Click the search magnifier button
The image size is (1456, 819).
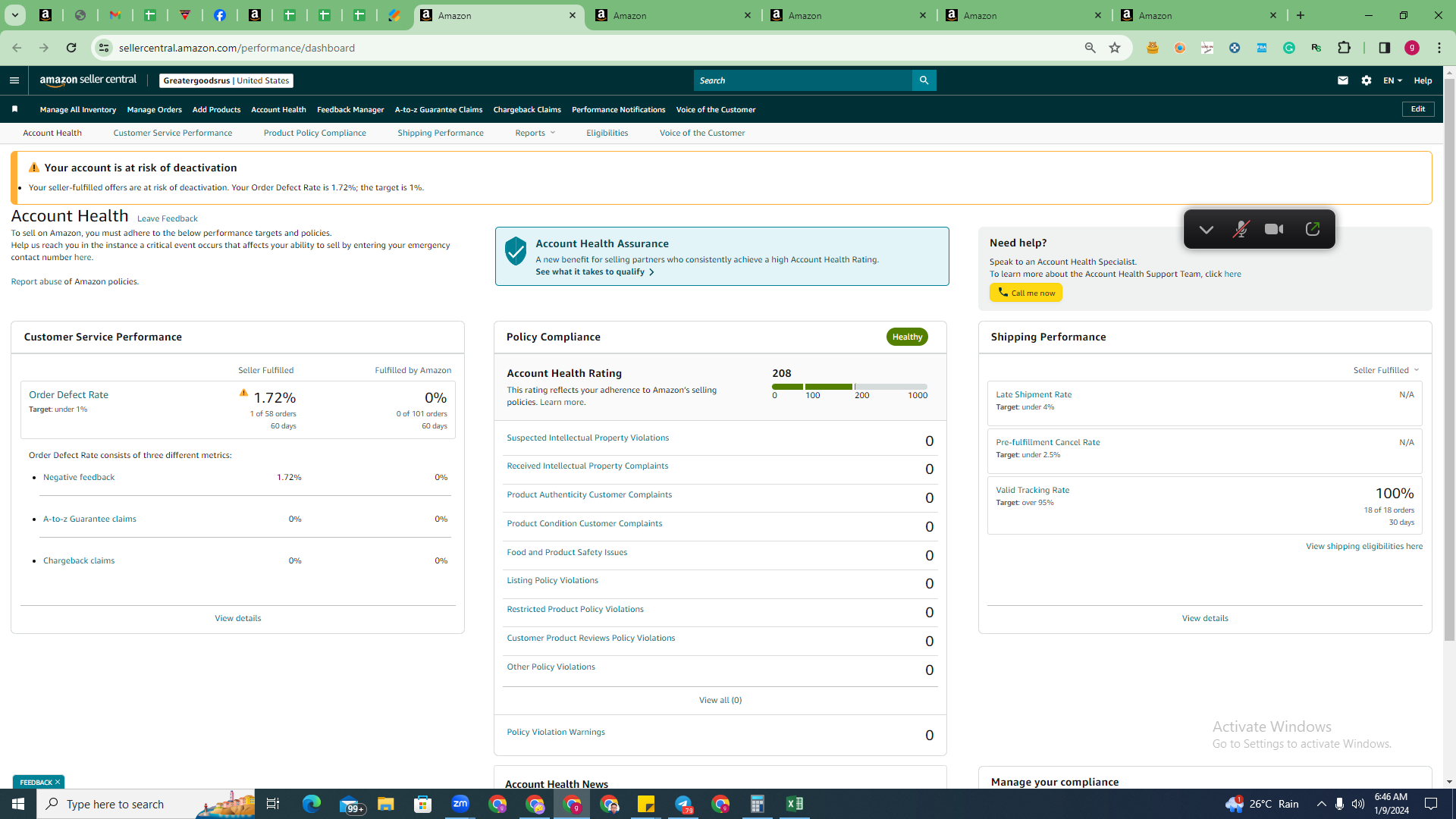924,80
